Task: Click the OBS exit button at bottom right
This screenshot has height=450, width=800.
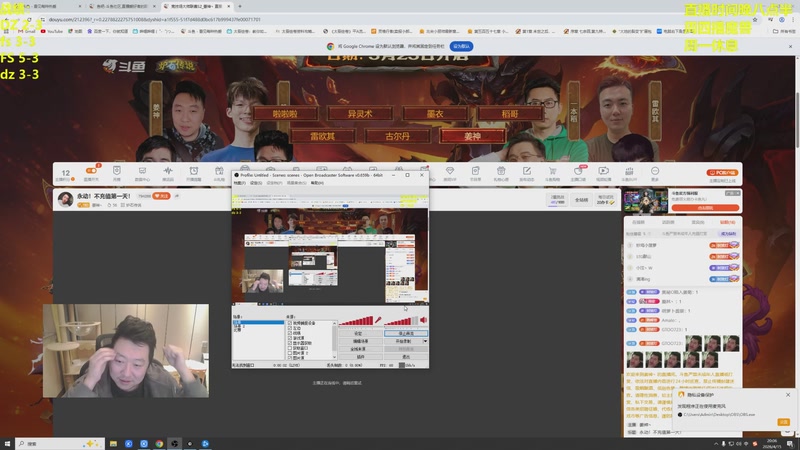Action: point(406,357)
